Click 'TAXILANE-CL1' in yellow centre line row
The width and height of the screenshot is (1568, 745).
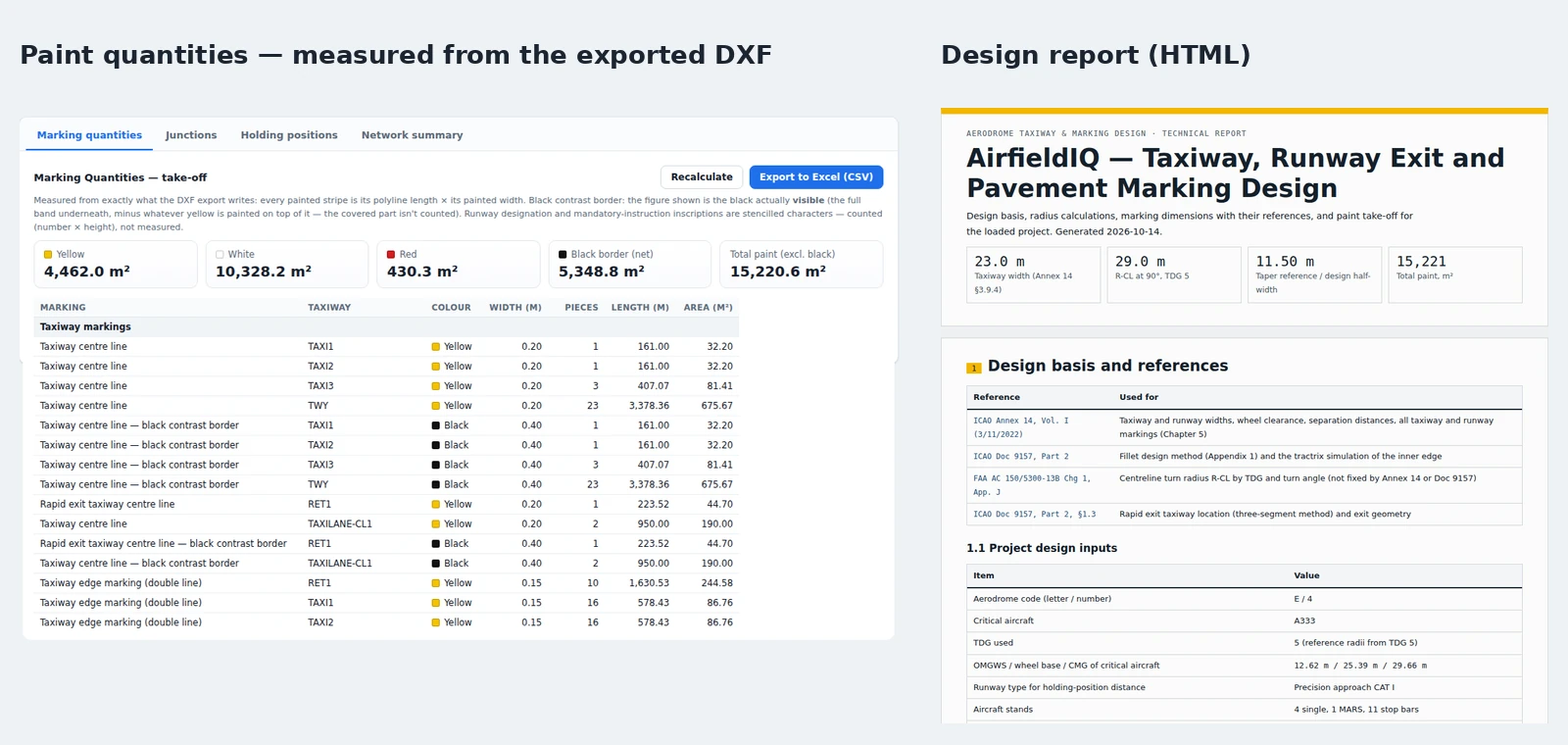coord(340,524)
